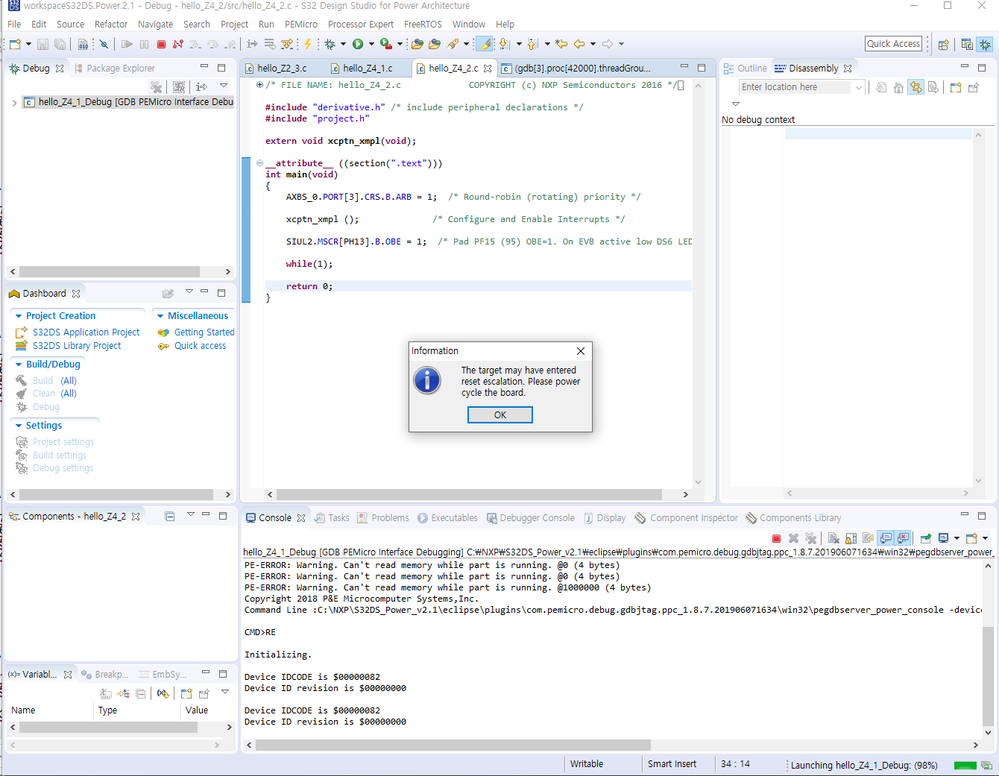
Task: Toggle Scroll Lock in Console toolbar
Action: tap(851, 538)
